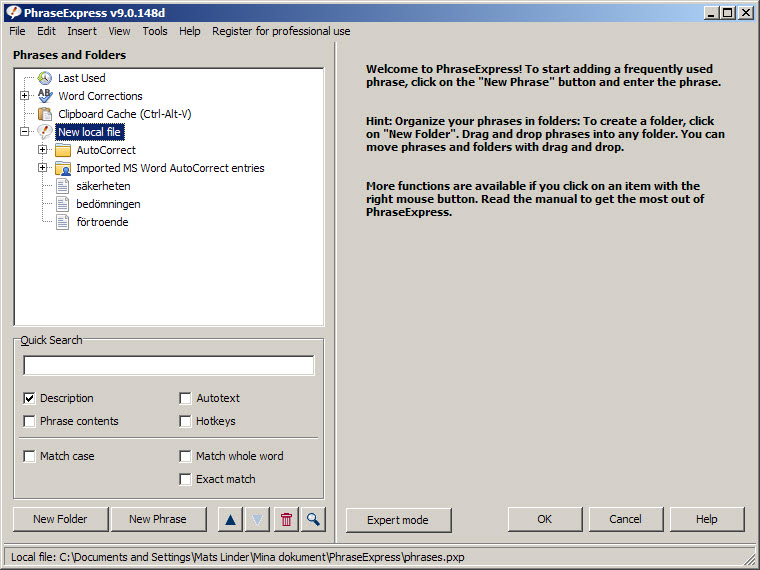Click the New Folder button
760x570 pixels.
61,519
